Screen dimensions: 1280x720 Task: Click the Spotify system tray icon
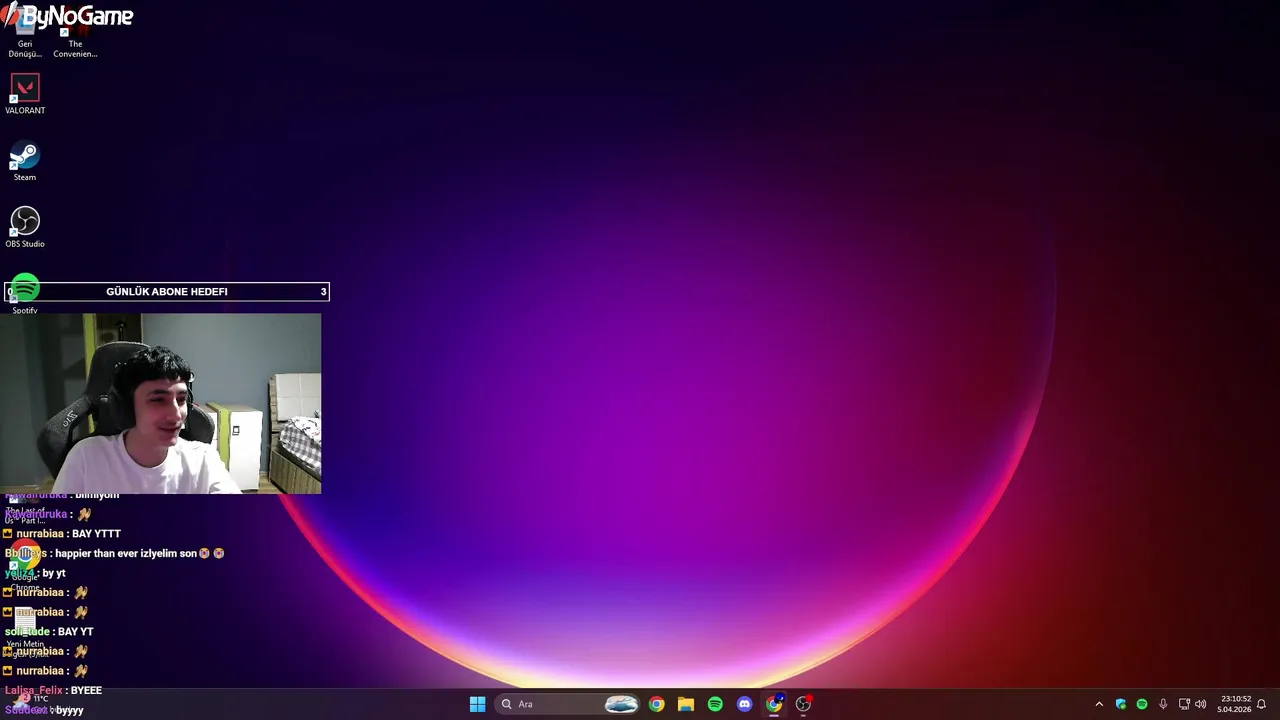(x=1142, y=704)
